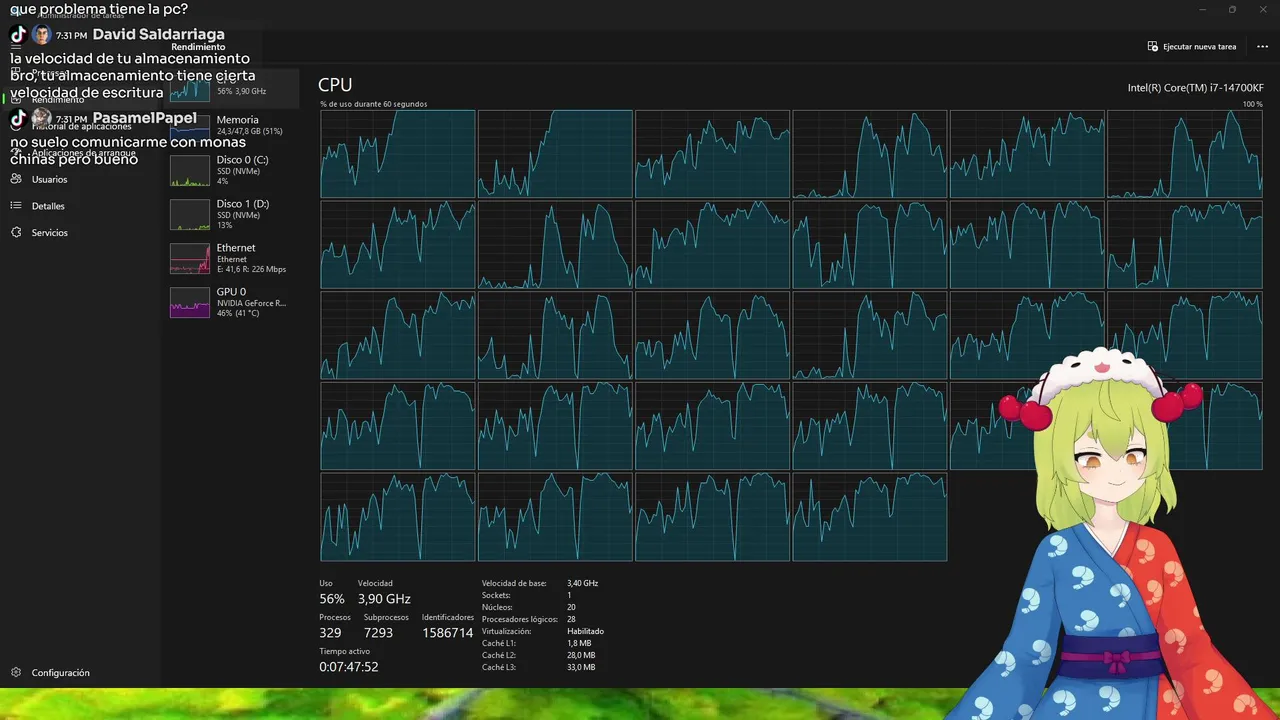
Task: Click the 56% Uso value
Action: pyautogui.click(x=332, y=599)
